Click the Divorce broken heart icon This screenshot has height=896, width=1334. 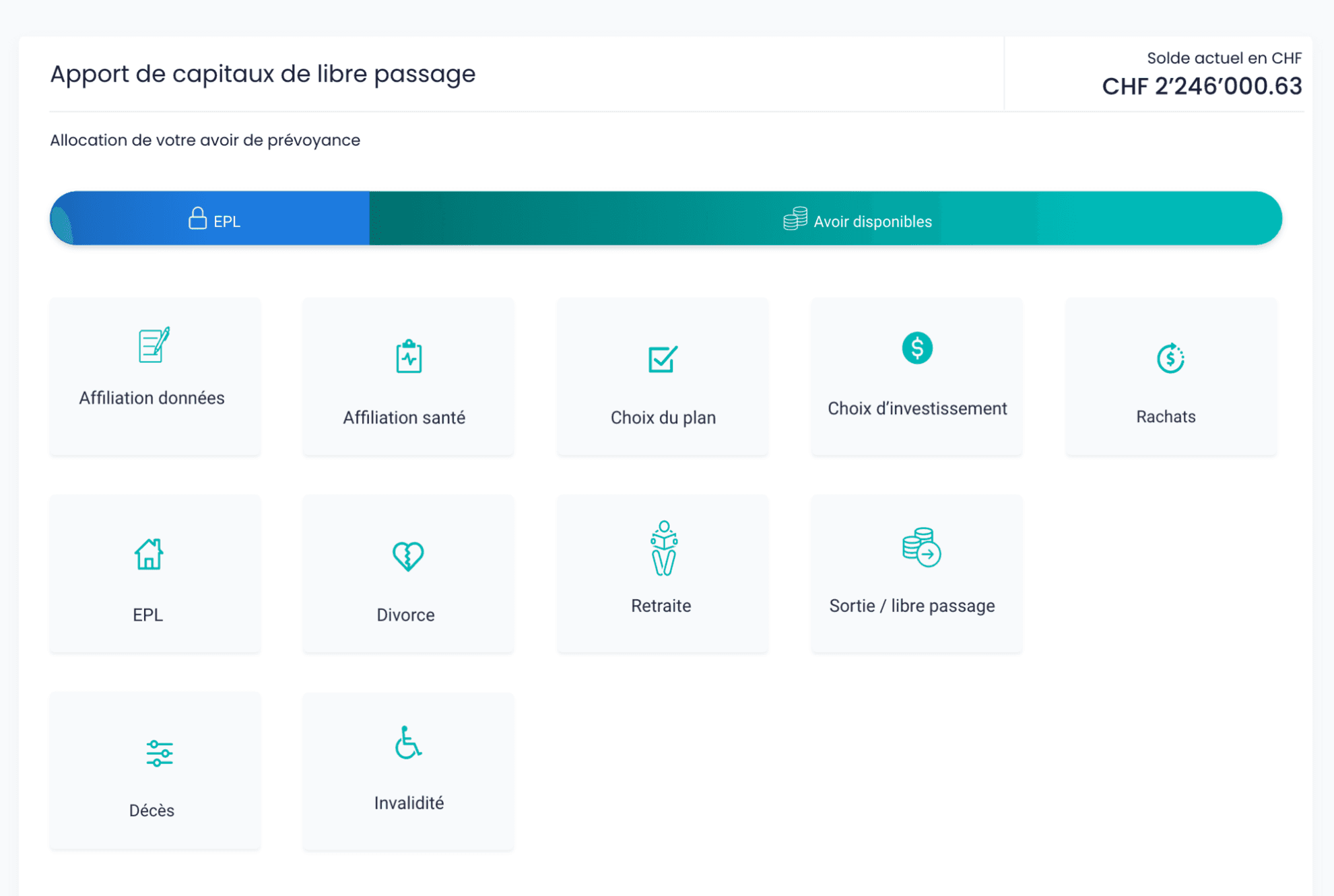tap(408, 556)
